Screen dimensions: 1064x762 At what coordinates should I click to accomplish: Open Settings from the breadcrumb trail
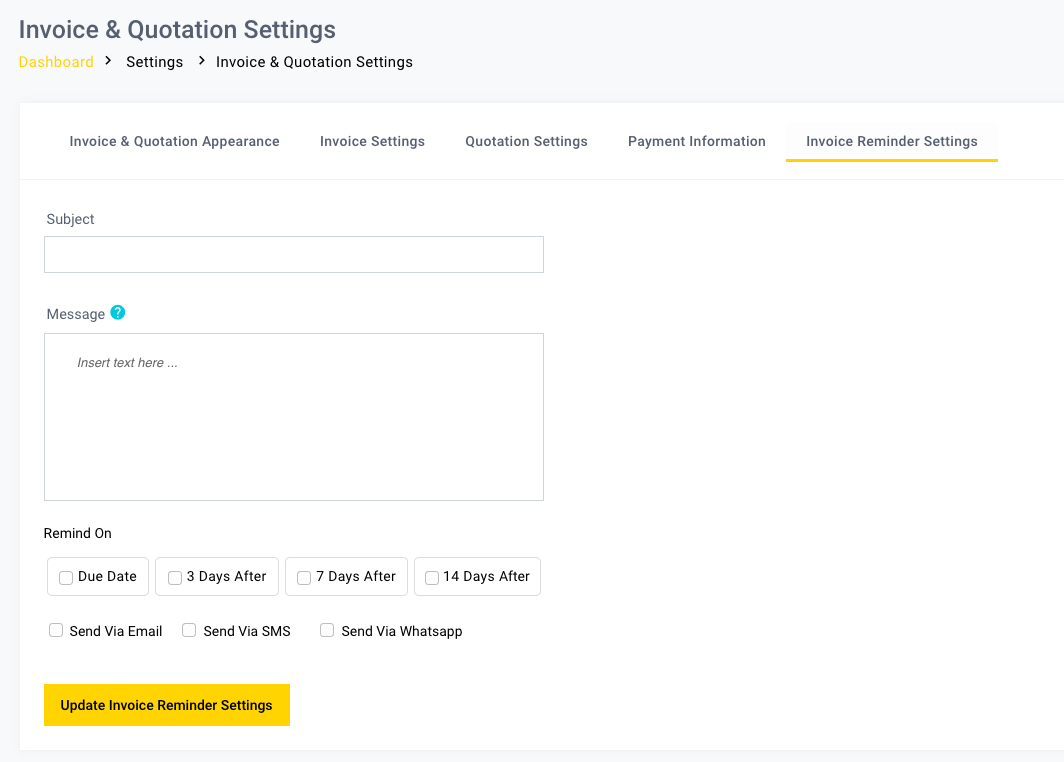[154, 61]
